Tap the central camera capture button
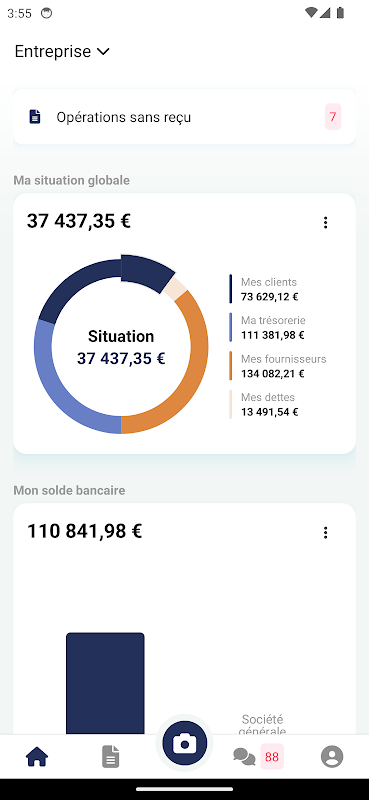Viewport: 369px width, 800px height. 184,743
